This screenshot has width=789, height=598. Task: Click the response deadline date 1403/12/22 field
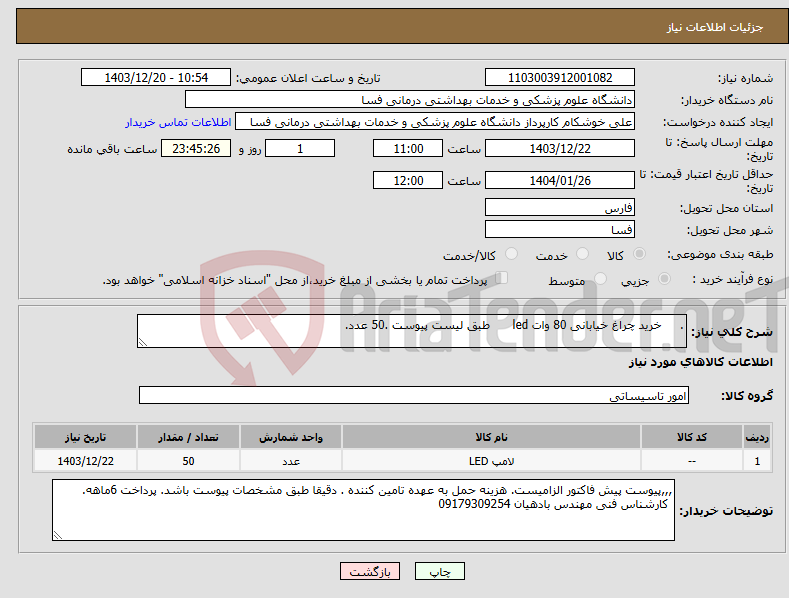(560, 148)
